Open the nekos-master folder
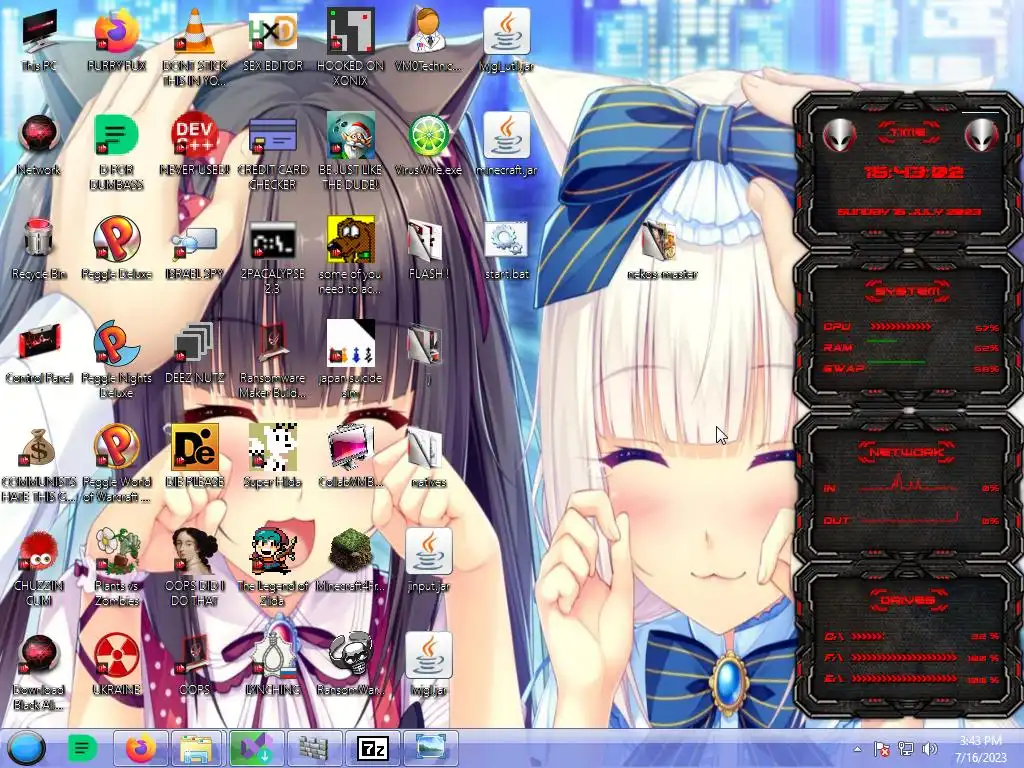The height and width of the screenshot is (768, 1024). [x=662, y=249]
